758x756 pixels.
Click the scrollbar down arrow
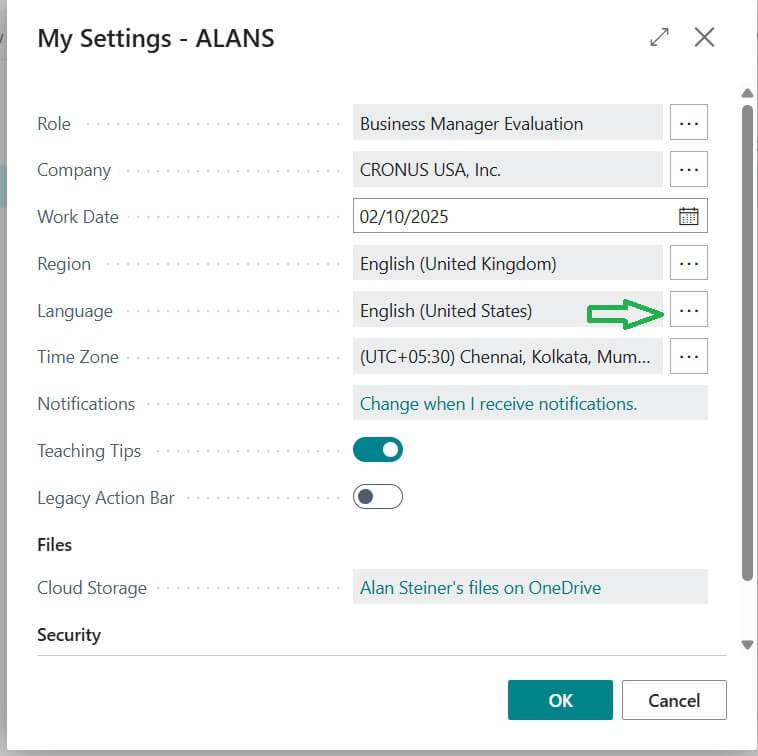(747, 645)
